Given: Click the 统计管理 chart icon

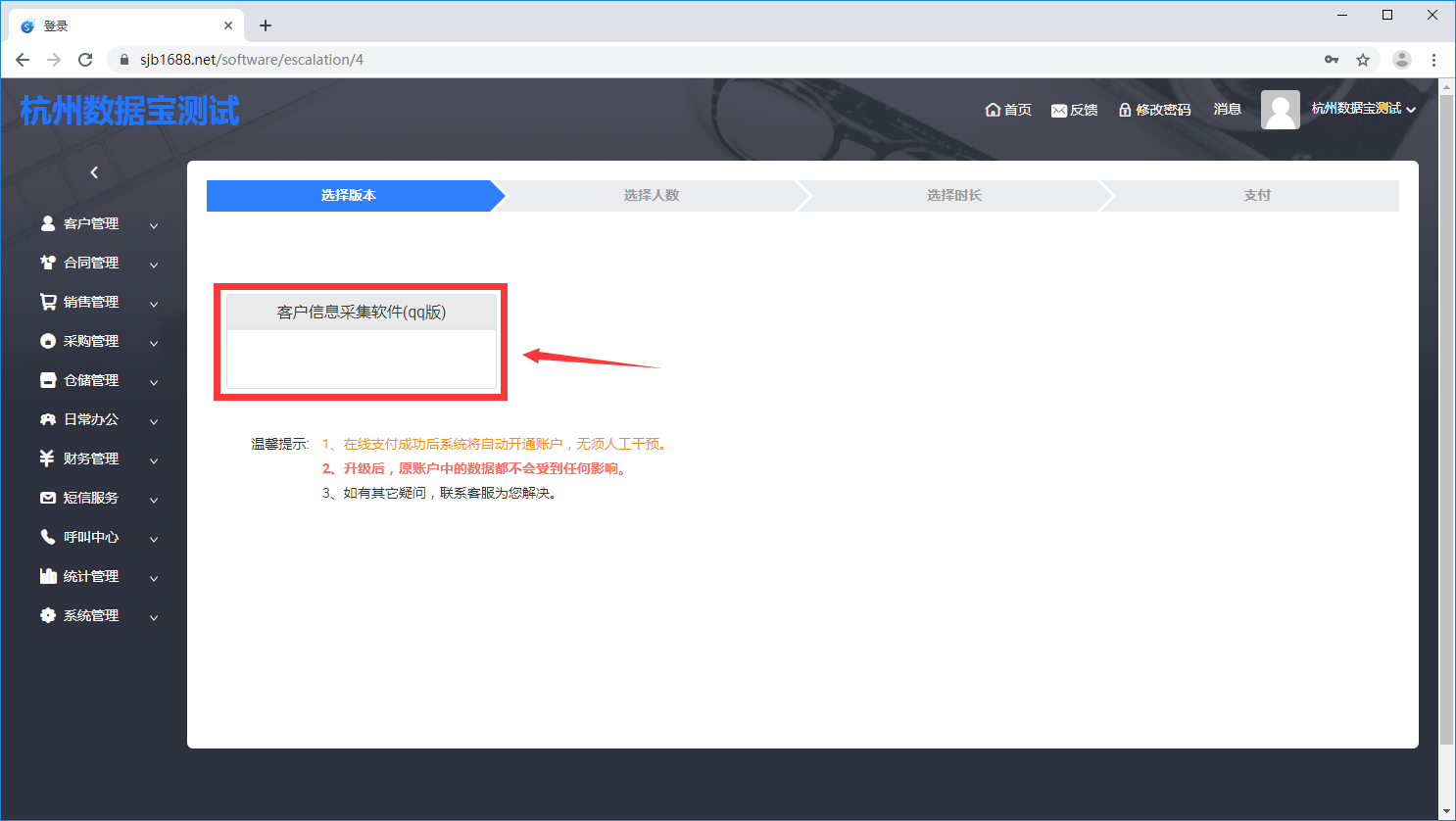Looking at the screenshot, I should coord(47,576).
